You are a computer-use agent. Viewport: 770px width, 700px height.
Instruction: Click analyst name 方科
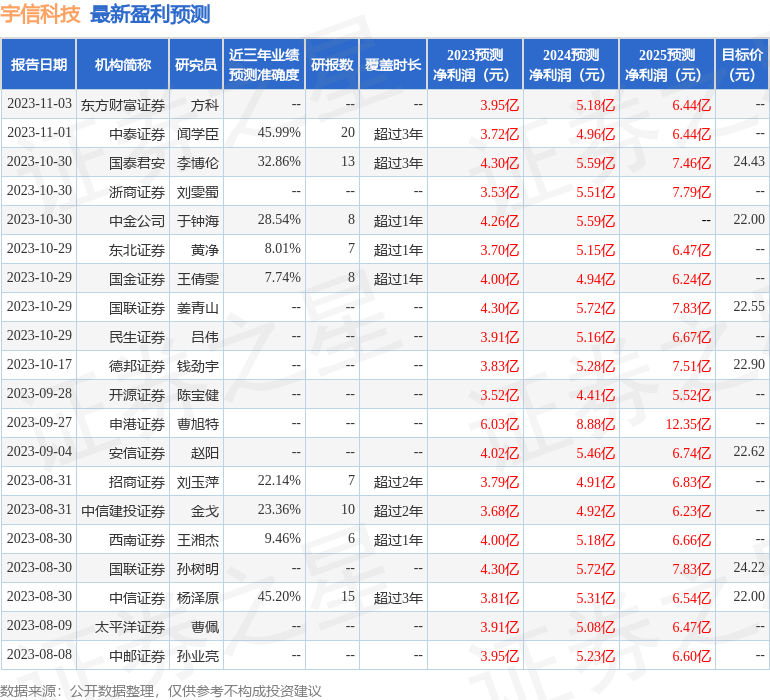pyautogui.click(x=205, y=105)
